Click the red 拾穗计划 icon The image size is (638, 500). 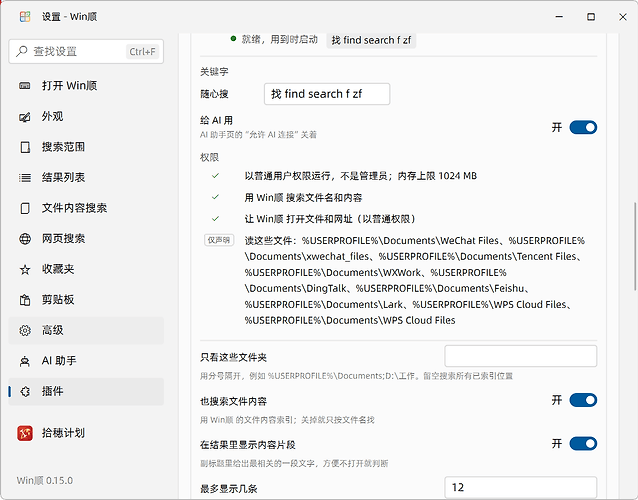click(x=25, y=433)
